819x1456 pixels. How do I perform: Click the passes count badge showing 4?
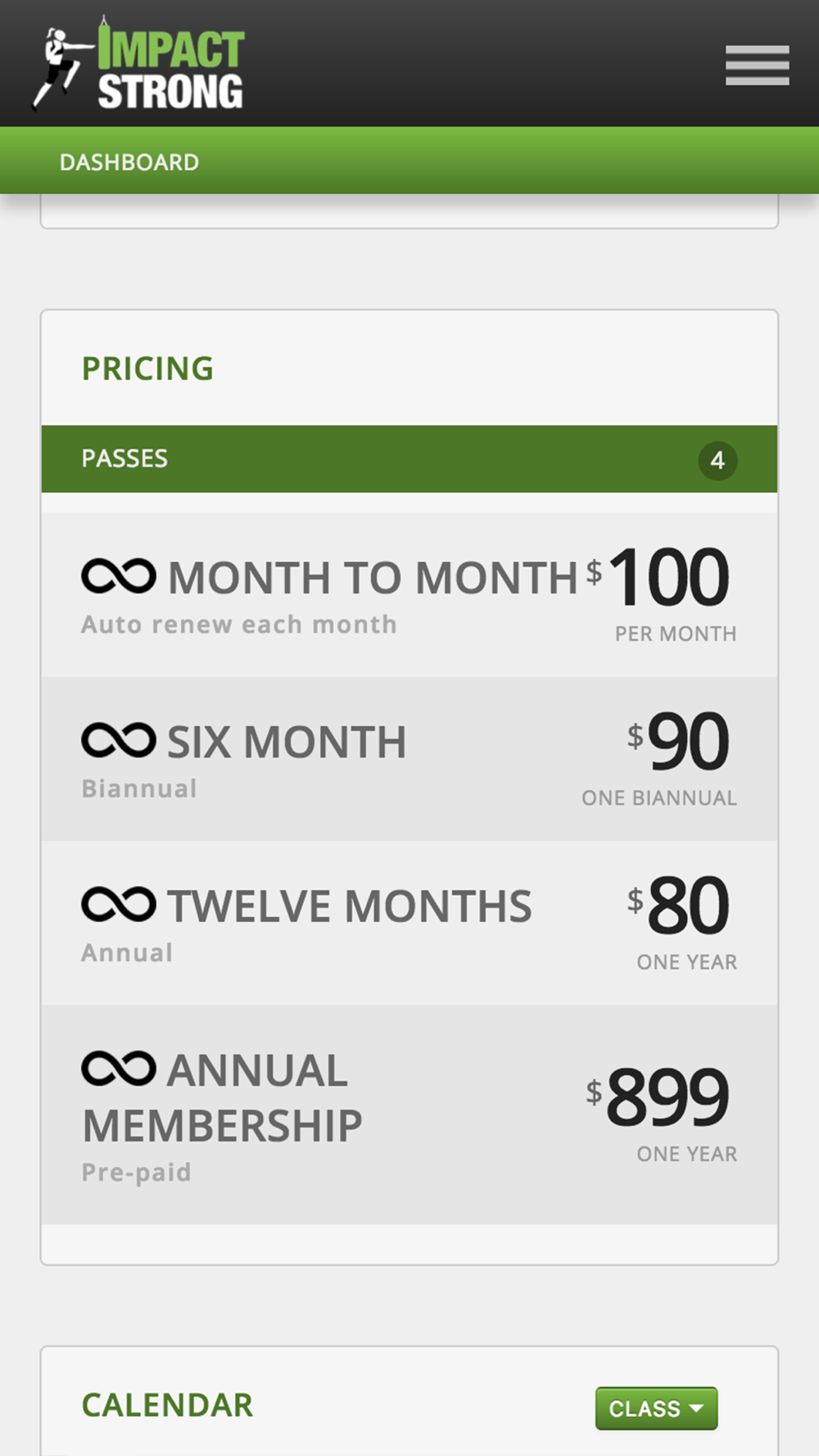717,460
